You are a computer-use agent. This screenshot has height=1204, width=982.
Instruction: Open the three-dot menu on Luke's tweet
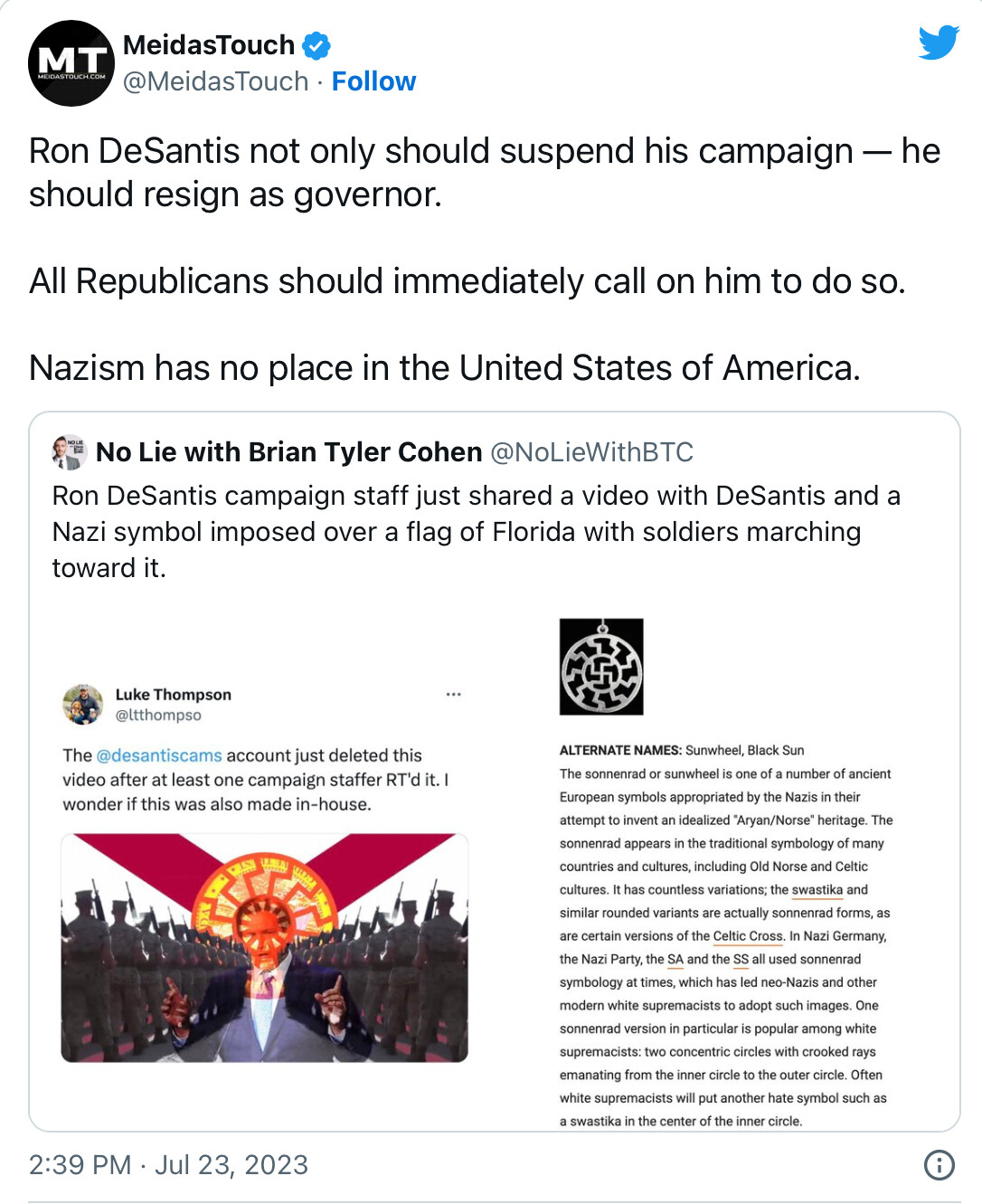coord(454,695)
